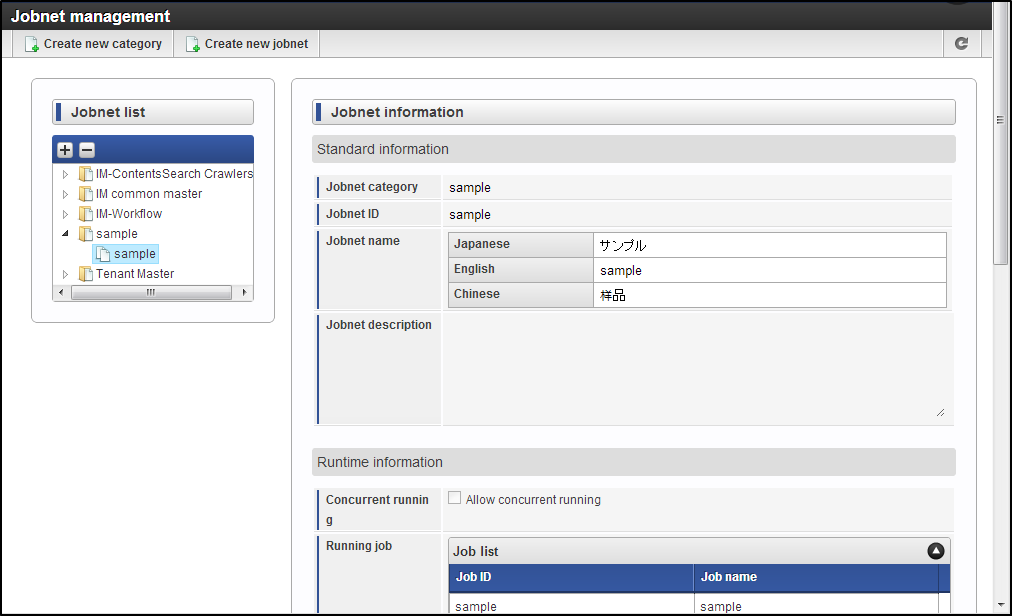Expand the IM-Workflow tree node
The image size is (1012, 616).
coord(65,214)
